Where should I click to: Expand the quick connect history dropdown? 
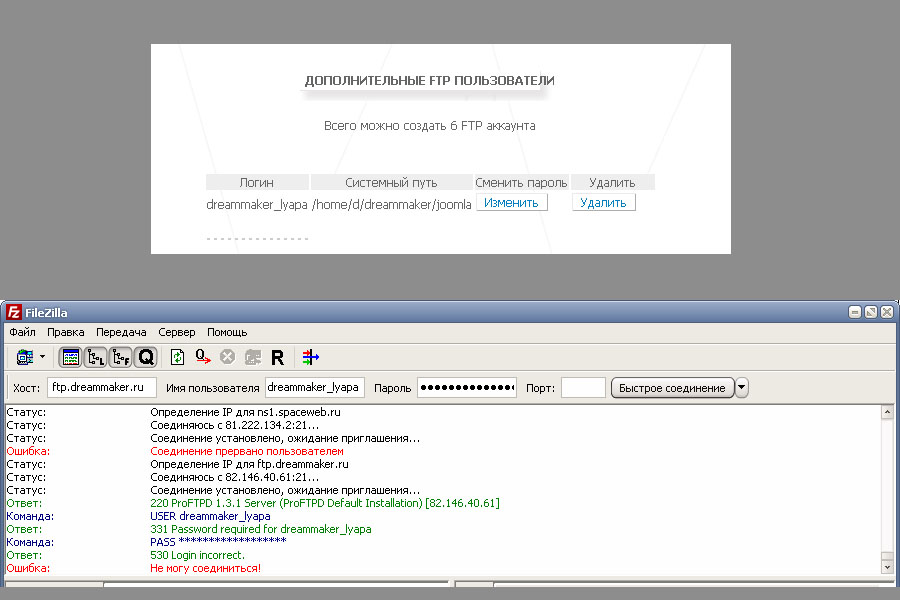[x=742, y=388]
